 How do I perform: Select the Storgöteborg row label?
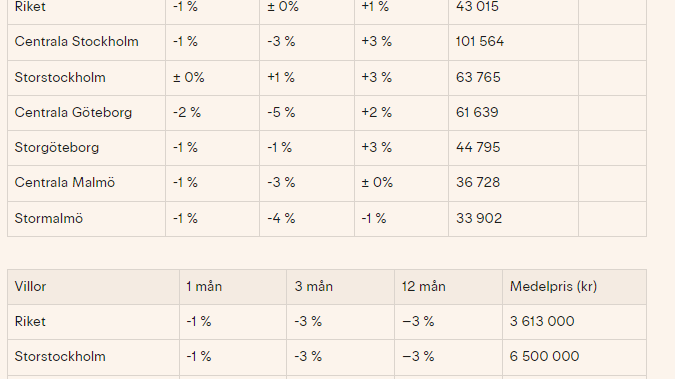pyautogui.click(x=57, y=147)
